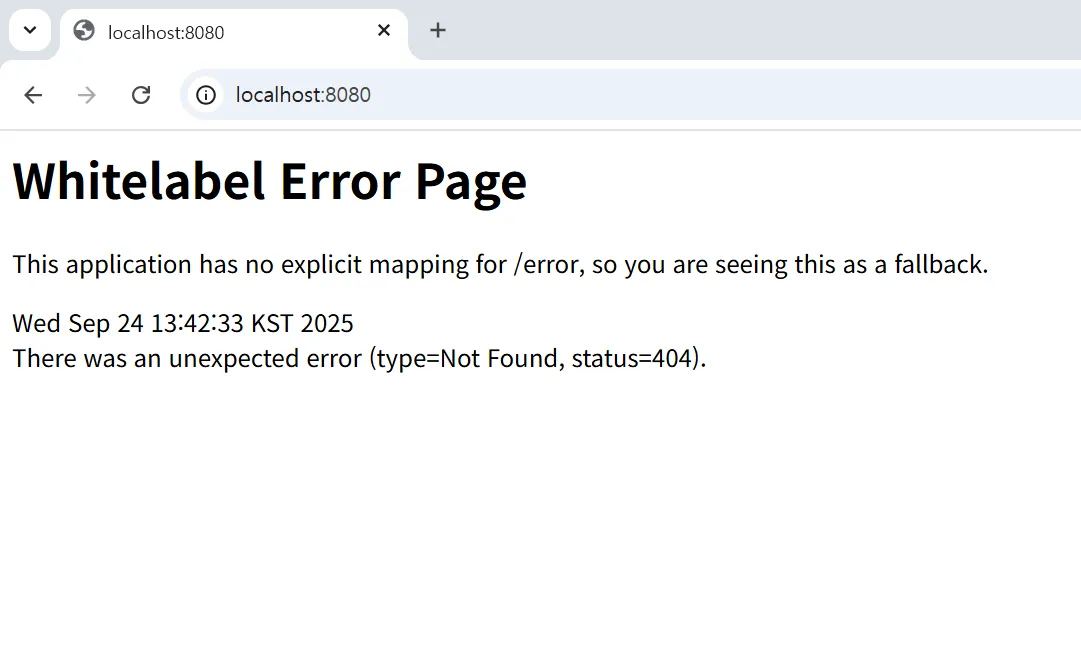Reload the localhost:8080 page
The height and width of the screenshot is (669, 1081).
tap(141, 94)
